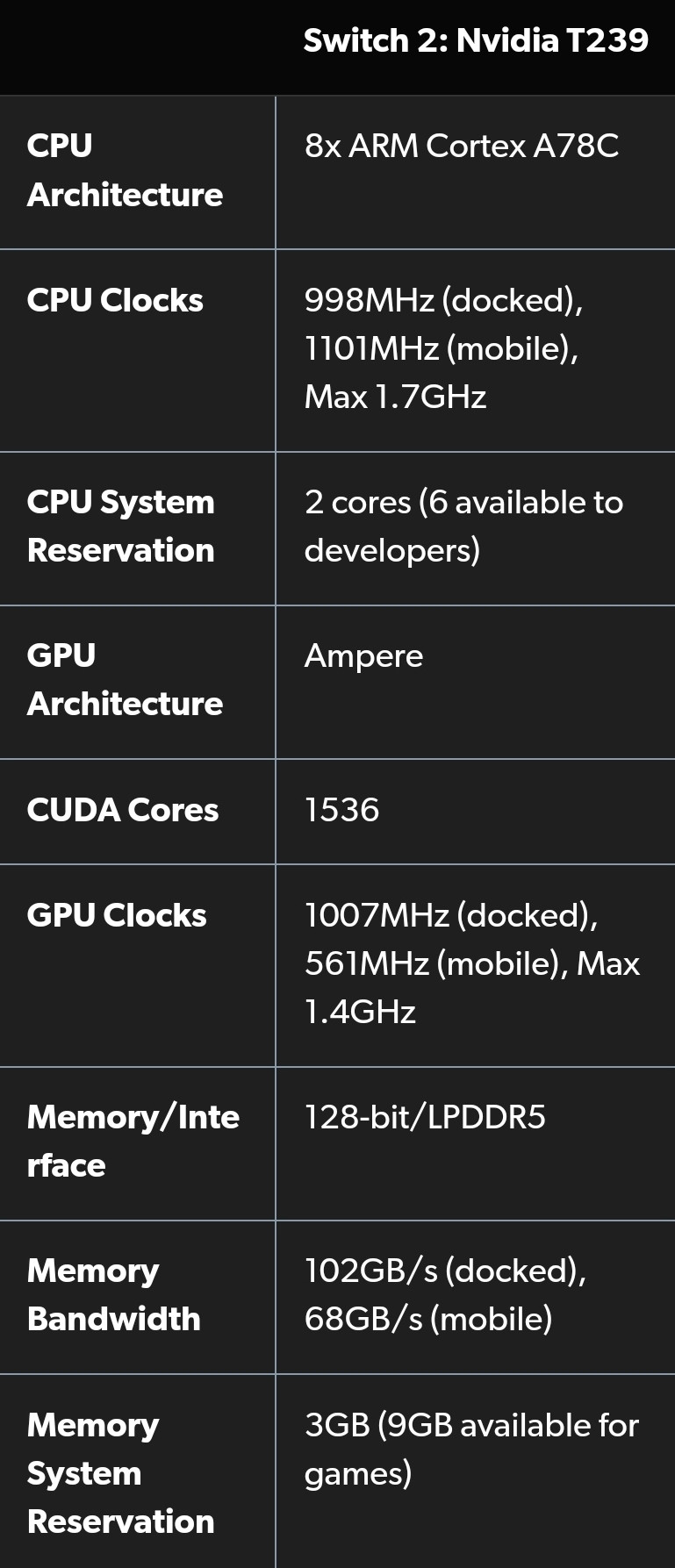The width and height of the screenshot is (675, 1568).
Task: Select the Memory Bandwidth label
Action: (x=114, y=1295)
